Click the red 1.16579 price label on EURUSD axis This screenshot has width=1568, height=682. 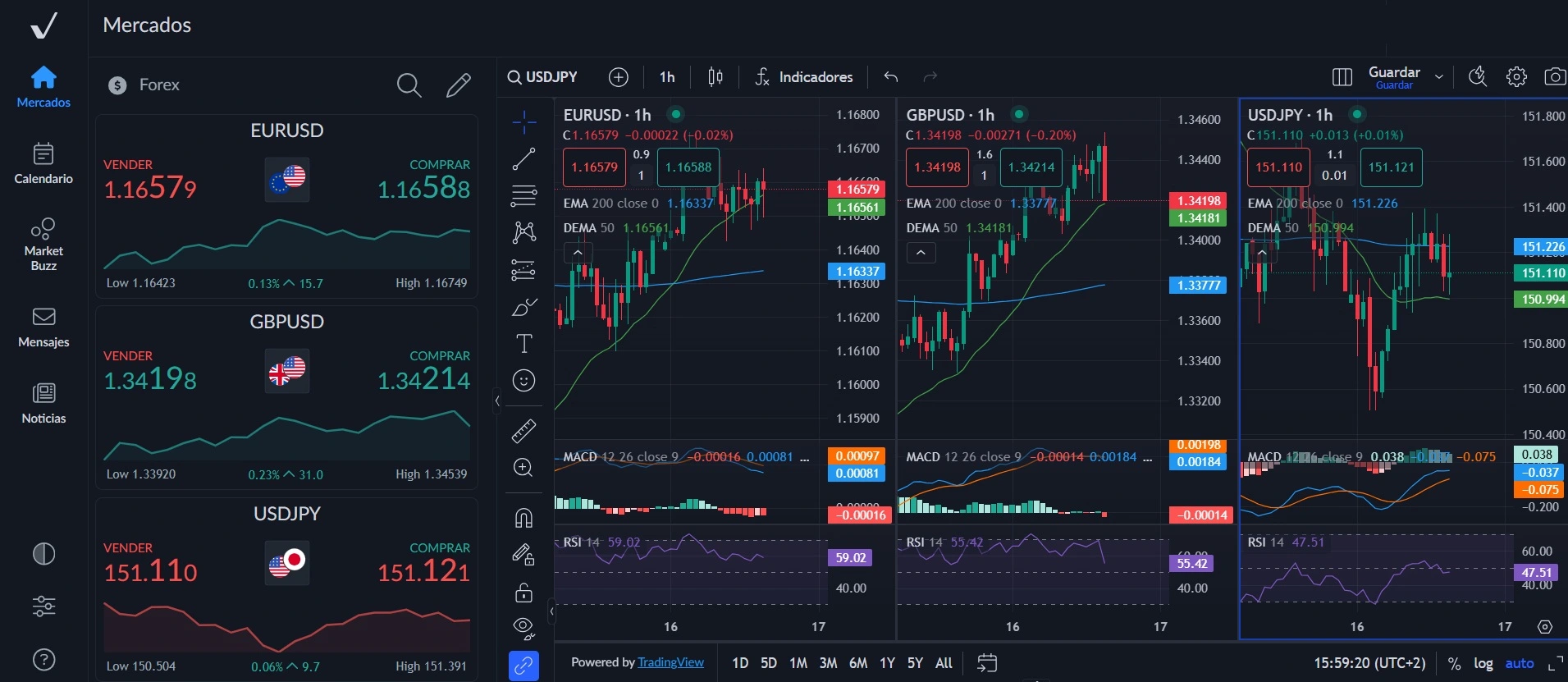point(857,189)
